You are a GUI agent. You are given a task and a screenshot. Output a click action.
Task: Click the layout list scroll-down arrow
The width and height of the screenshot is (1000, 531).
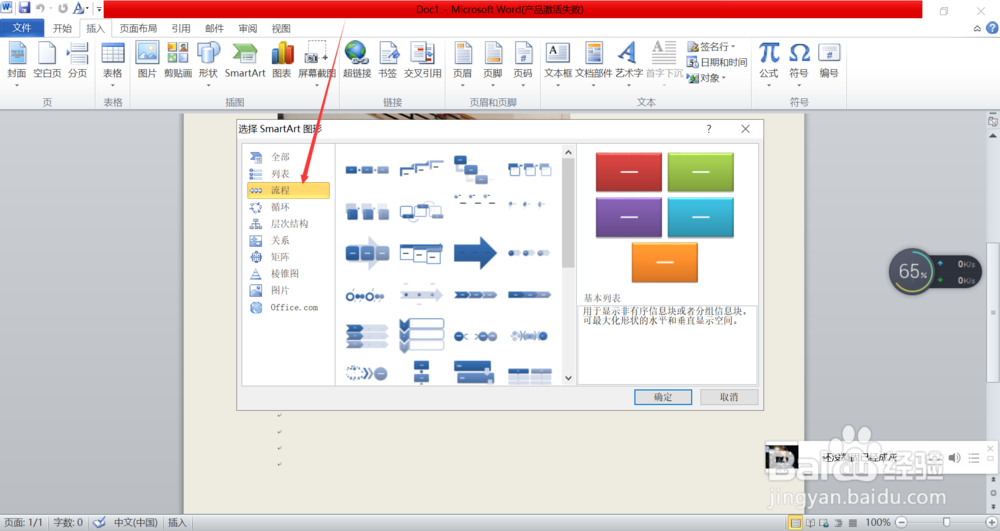click(x=568, y=378)
